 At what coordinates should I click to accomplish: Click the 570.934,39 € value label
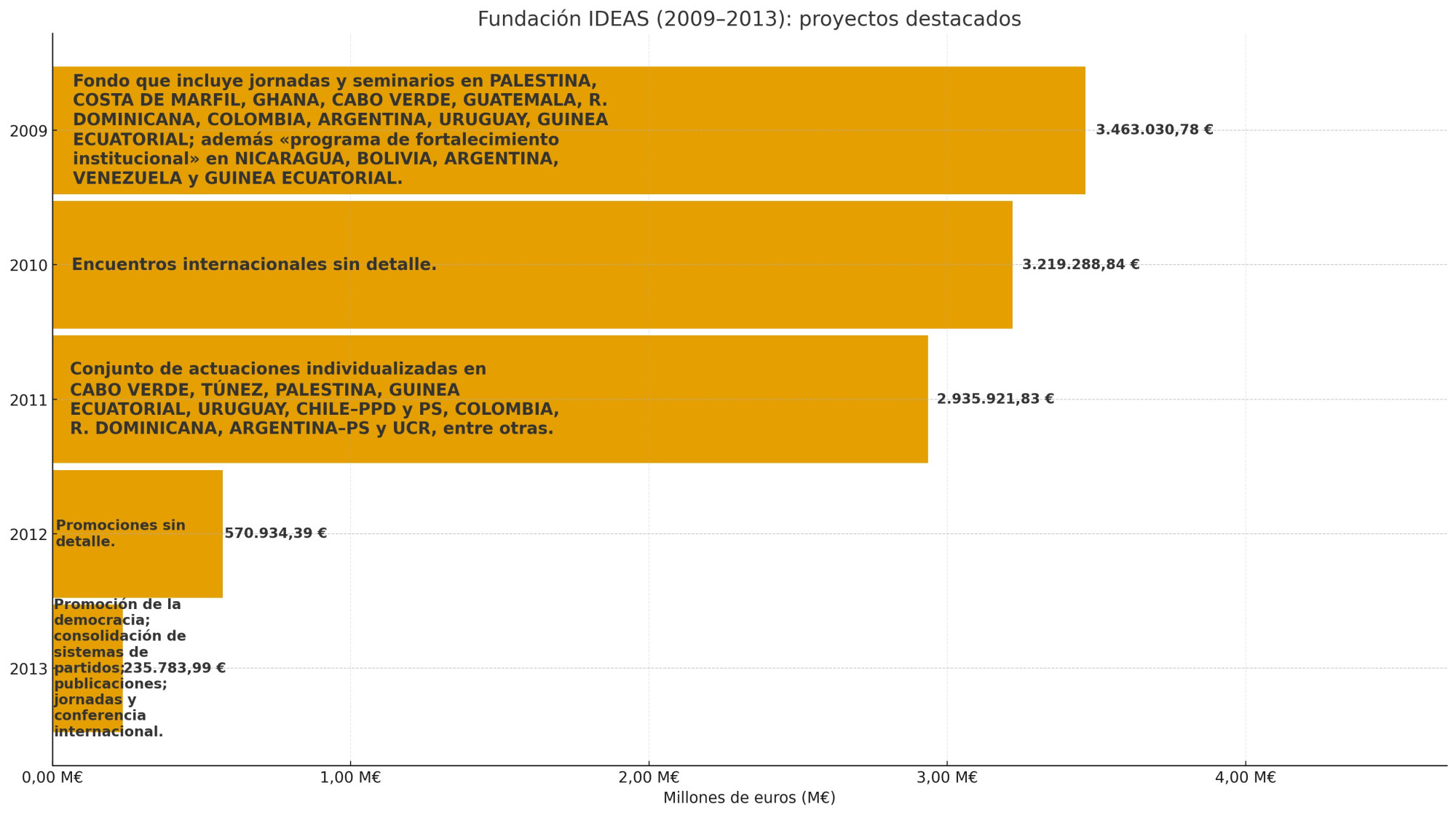[x=275, y=533]
